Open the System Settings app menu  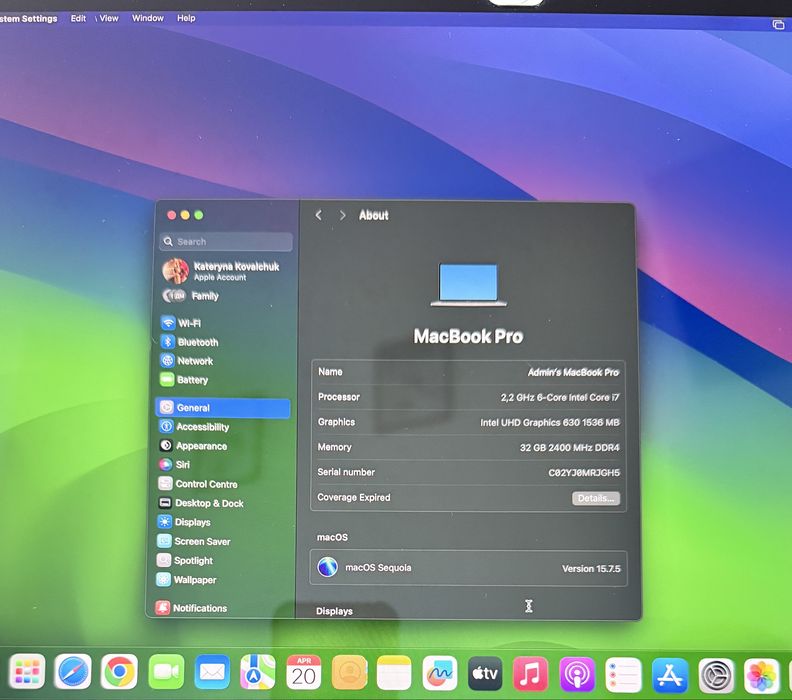[28, 19]
